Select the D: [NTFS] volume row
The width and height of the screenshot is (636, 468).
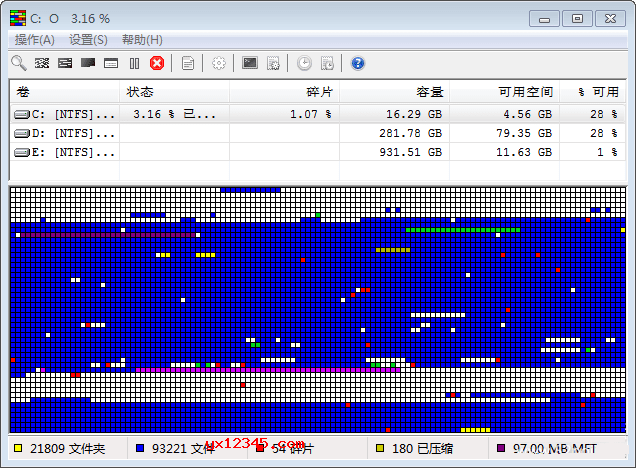click(x=318, y=133)
